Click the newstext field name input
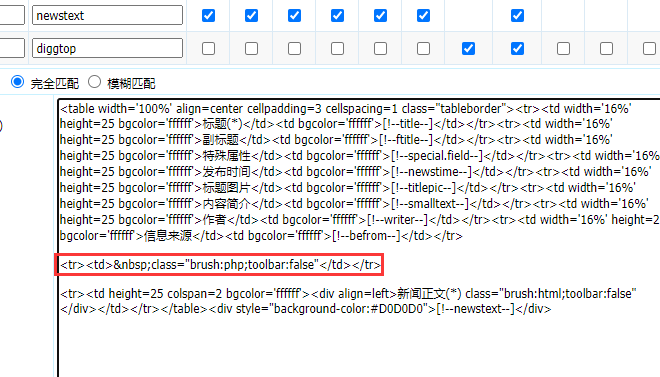The image size is (660, 377). click(x=107, y=15)
